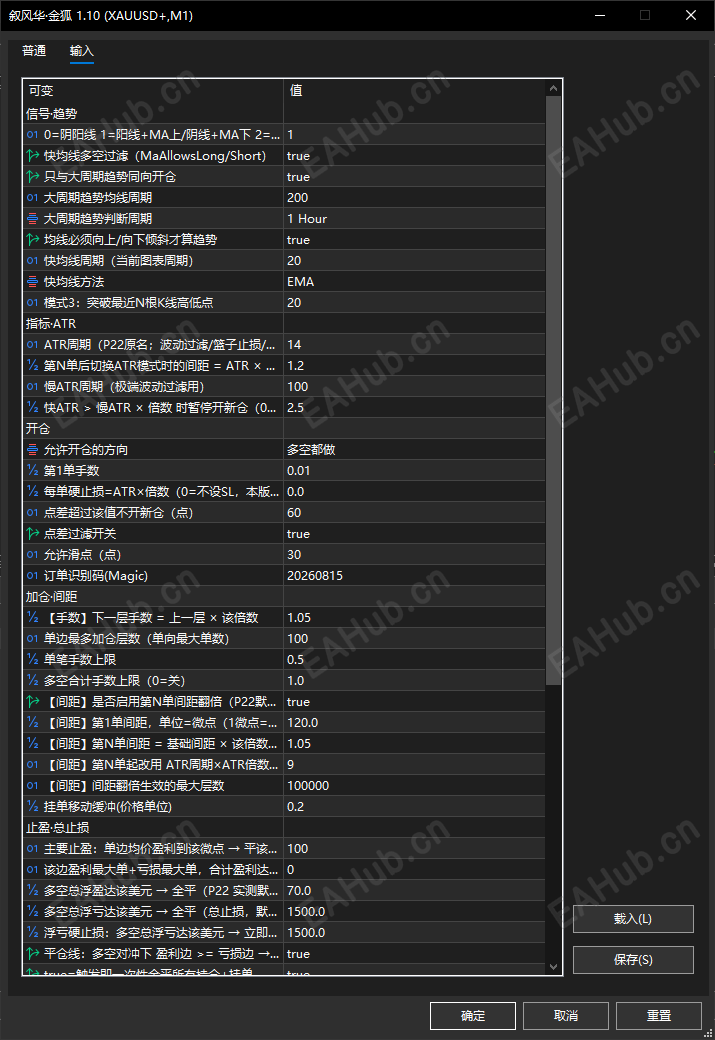Click enum icon beside 大周期趋势判断周期

pyautogui.click(x=32, y=219)
